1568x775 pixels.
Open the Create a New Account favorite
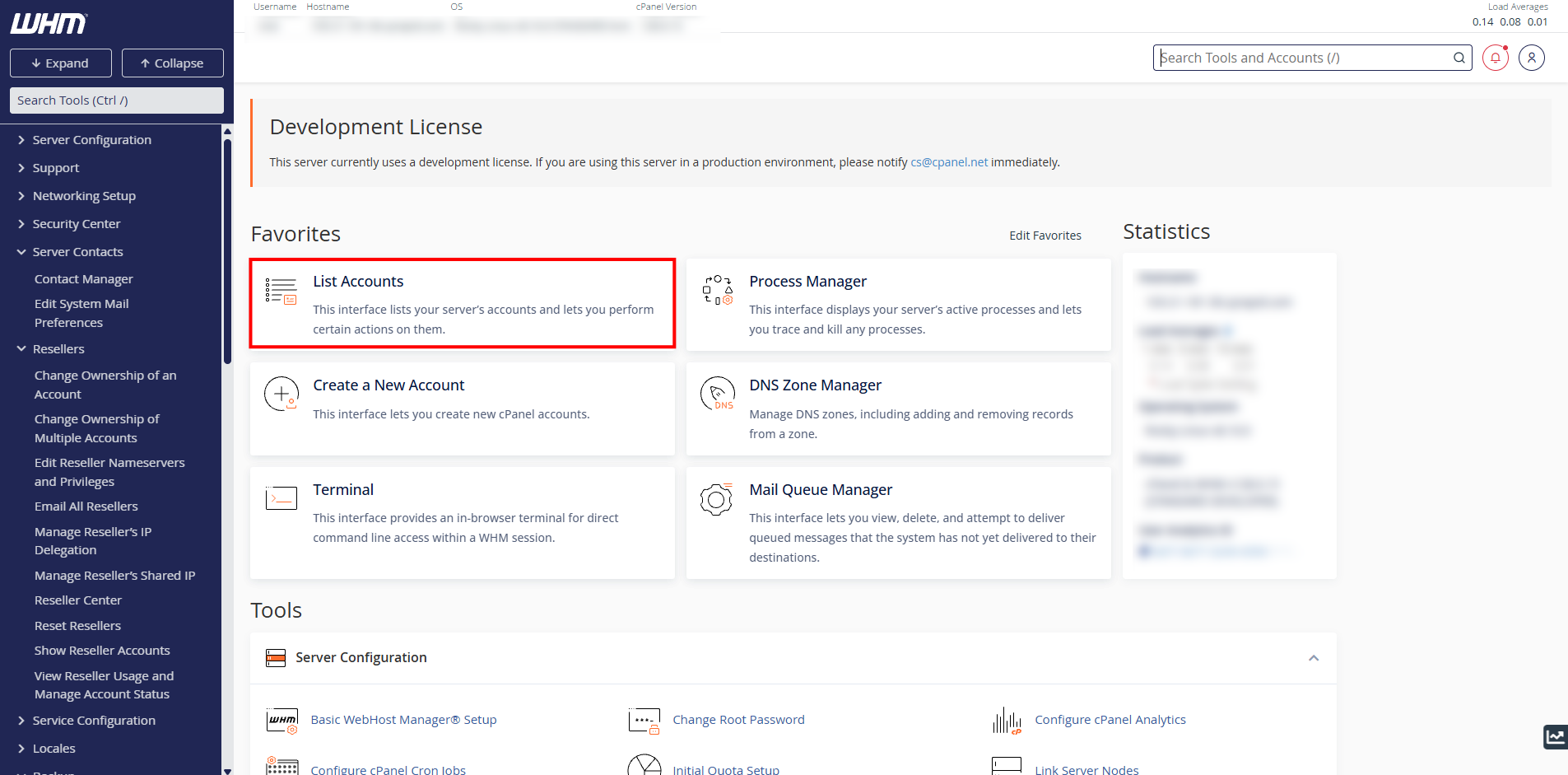click(463, 409)
